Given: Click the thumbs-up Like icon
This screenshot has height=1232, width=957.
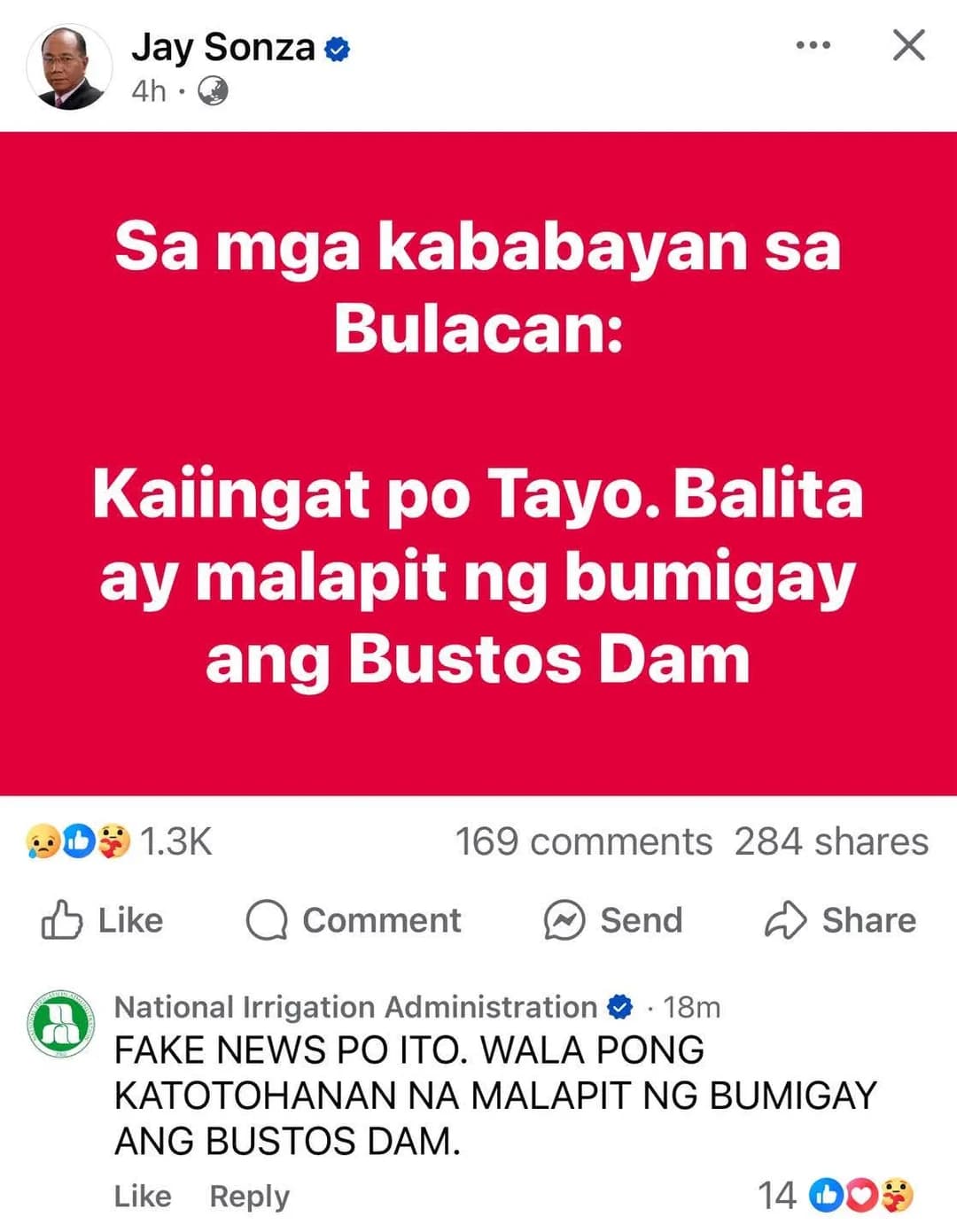Looking at the screenshot, I should point(62,920).
